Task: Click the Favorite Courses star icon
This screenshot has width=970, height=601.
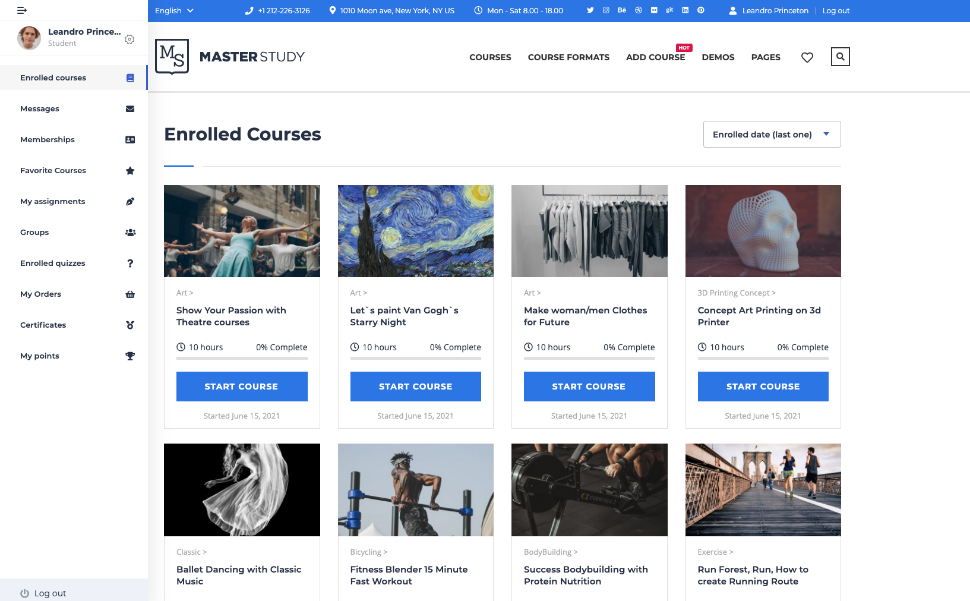Action: pyautogui.click(x=130, y=171)
